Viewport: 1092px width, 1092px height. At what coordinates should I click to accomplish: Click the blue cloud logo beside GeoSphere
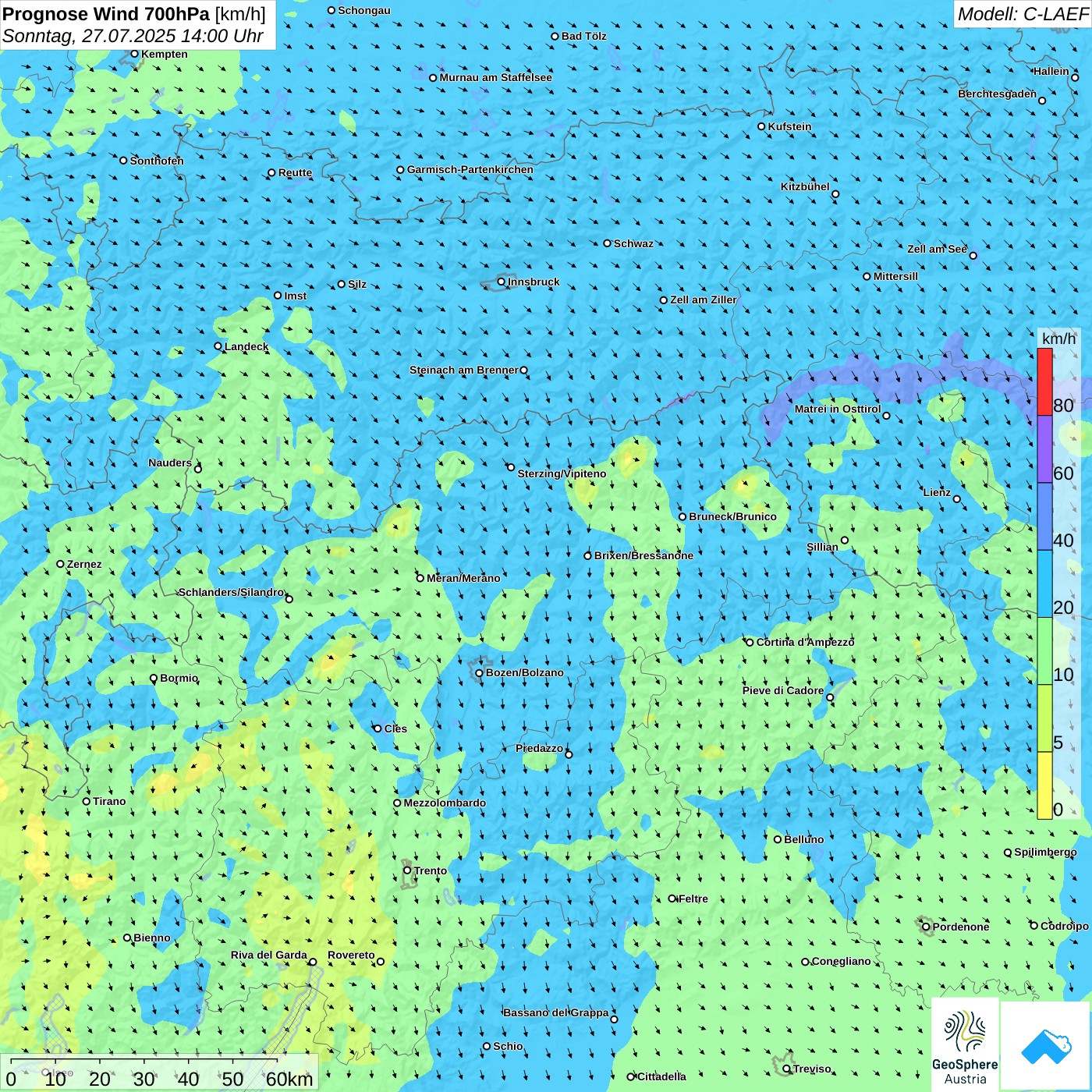pyautogui.click(x=1045, y=1046)
